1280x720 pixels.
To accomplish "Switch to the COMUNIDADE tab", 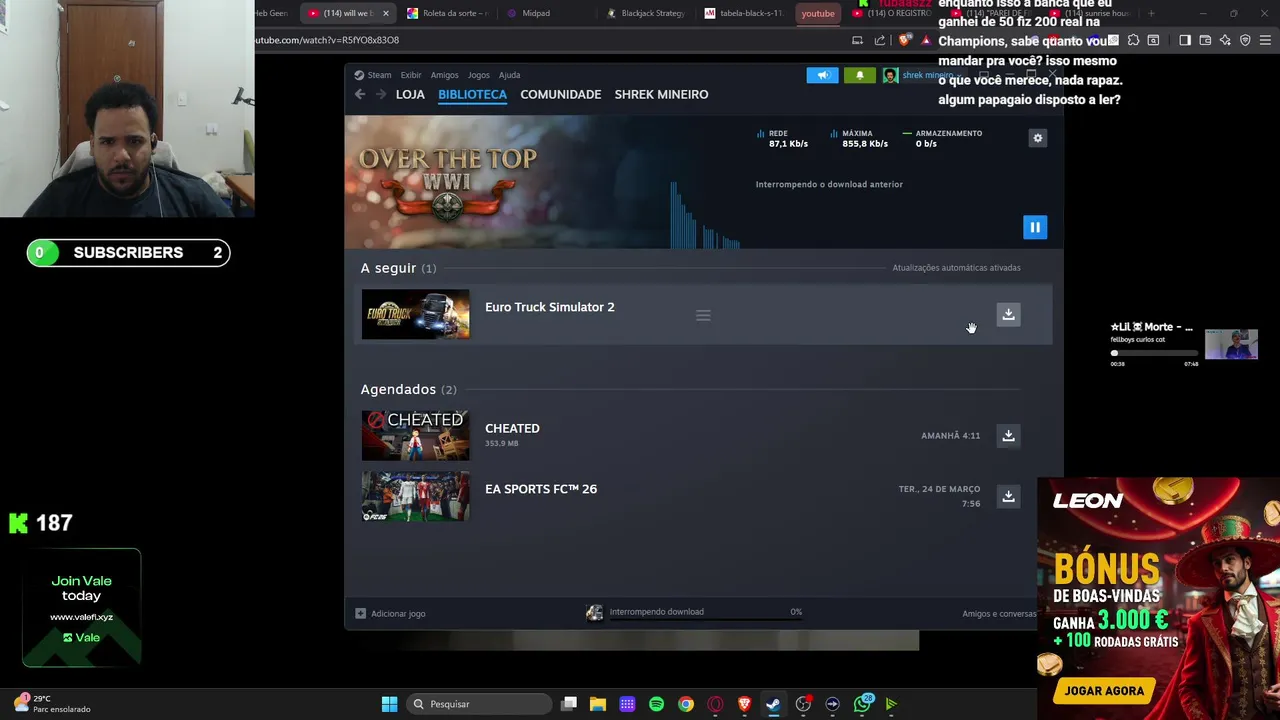I will coord(560,94).
